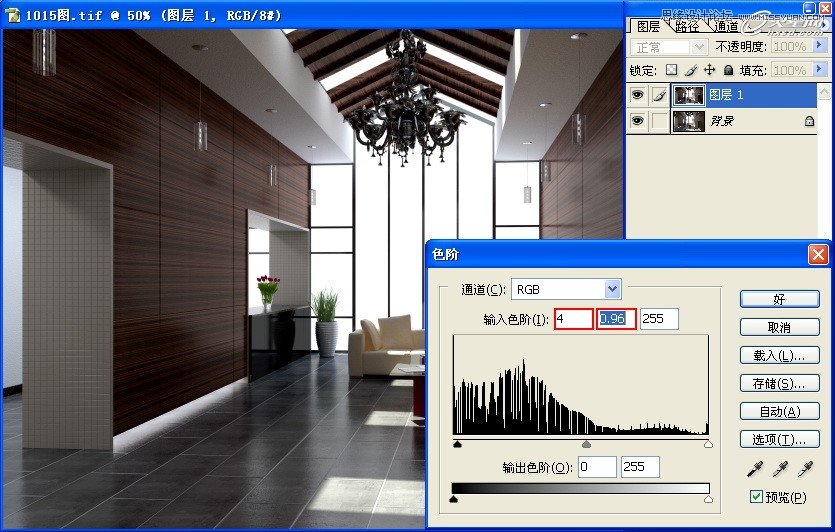Select the 背景 layer thumbnail
The height and width of the screenshot is (532, 835).
click(x=689, y=121)
